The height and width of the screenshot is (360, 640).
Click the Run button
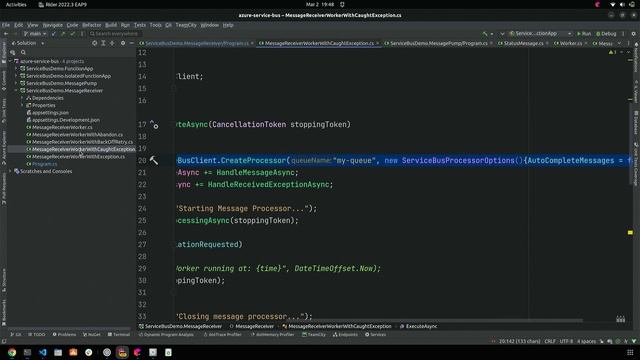click(x=584, y=34)
